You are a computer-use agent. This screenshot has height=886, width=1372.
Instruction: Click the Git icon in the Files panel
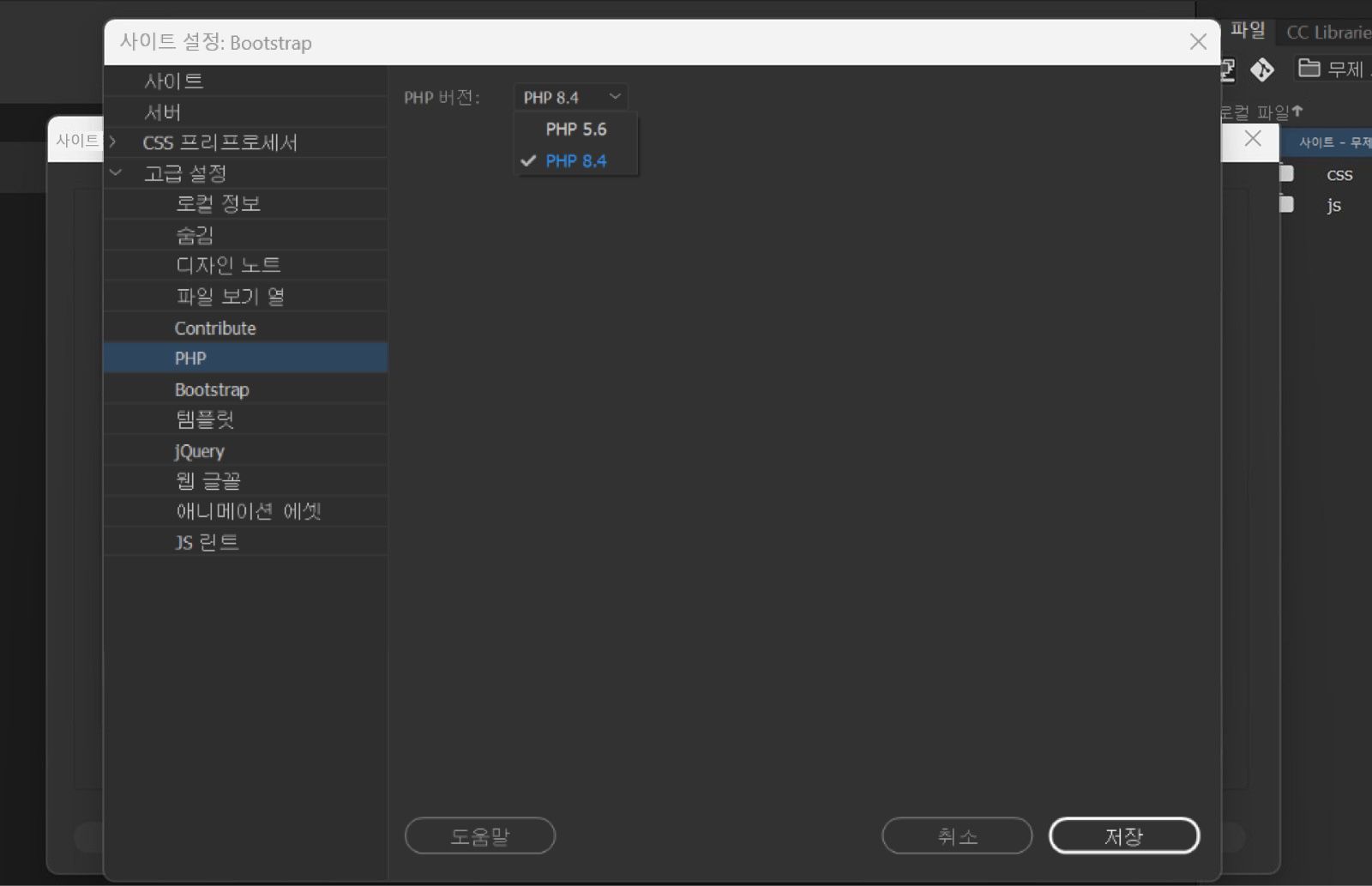pyautogui.click(x=1261, y=69)
